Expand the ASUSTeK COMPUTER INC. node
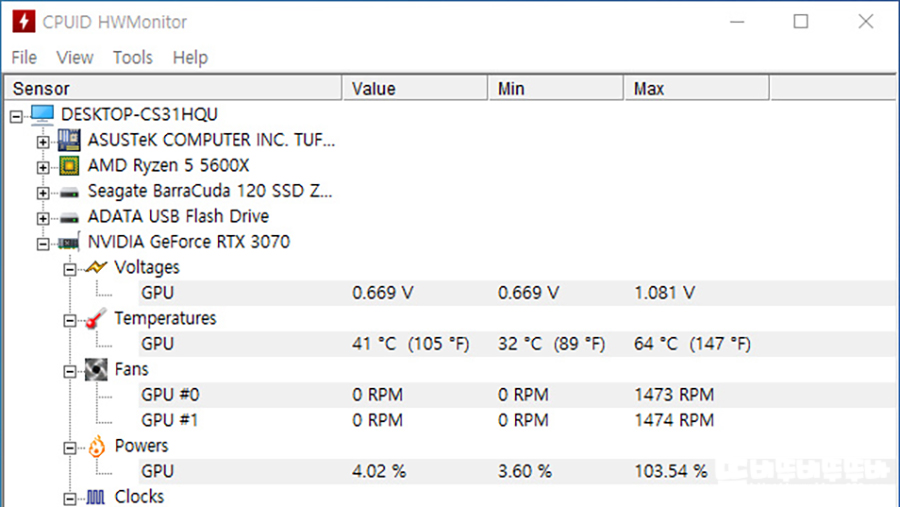 tap(43, 142)
